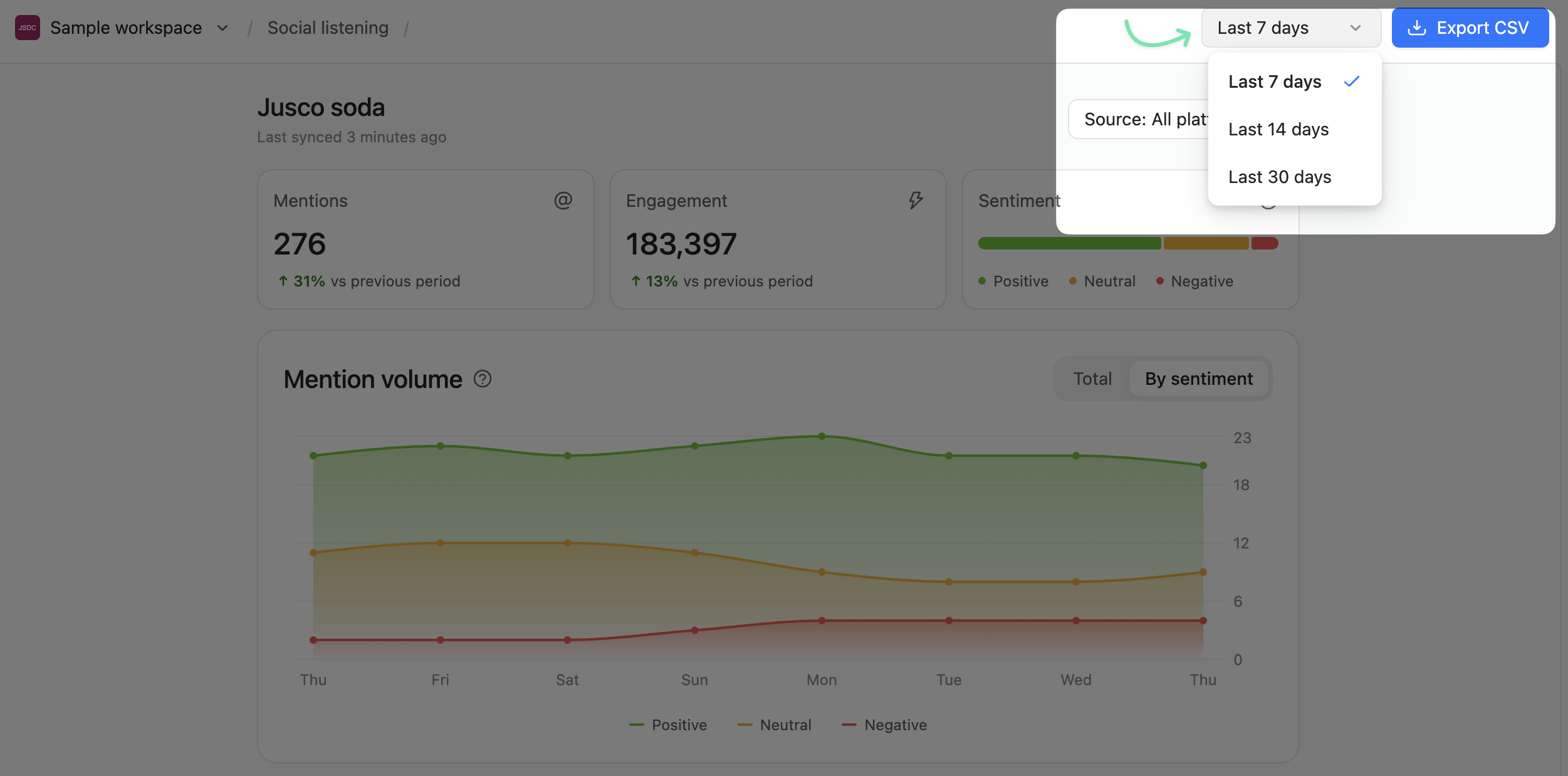1568x776 pixels.
Task: Click the Mon data point on Positive line
Action: point(822,436)
